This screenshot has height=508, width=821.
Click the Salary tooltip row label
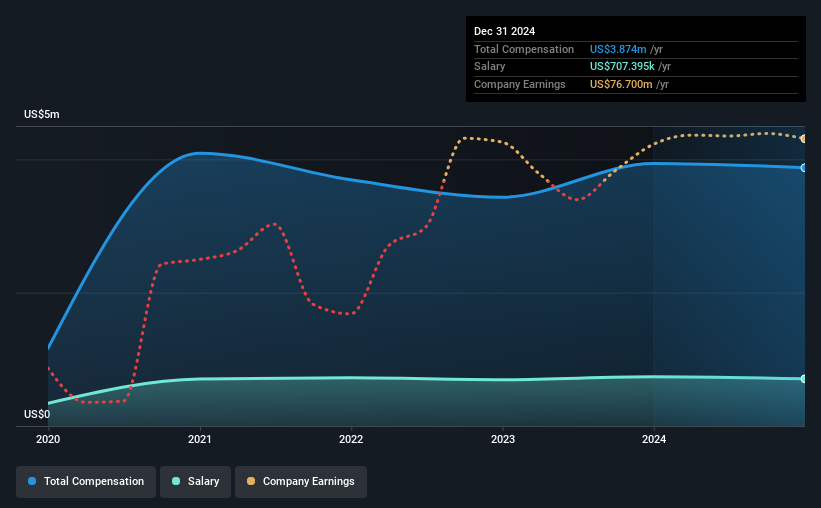pos(490,67)
